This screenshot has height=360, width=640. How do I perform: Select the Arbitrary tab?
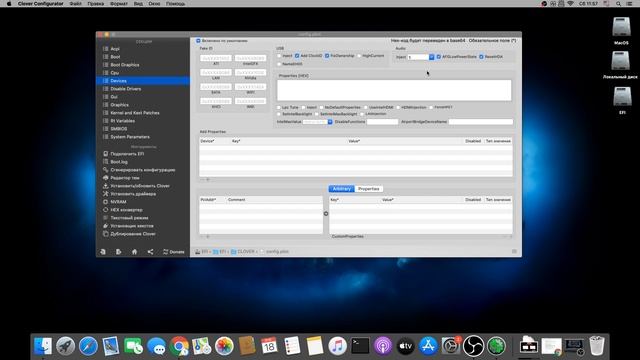[x=342, y=189]
